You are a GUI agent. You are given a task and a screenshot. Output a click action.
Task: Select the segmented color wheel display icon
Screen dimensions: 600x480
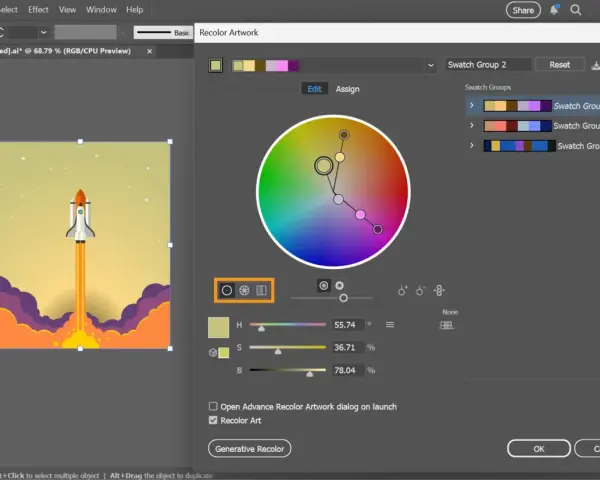[244, 291]
